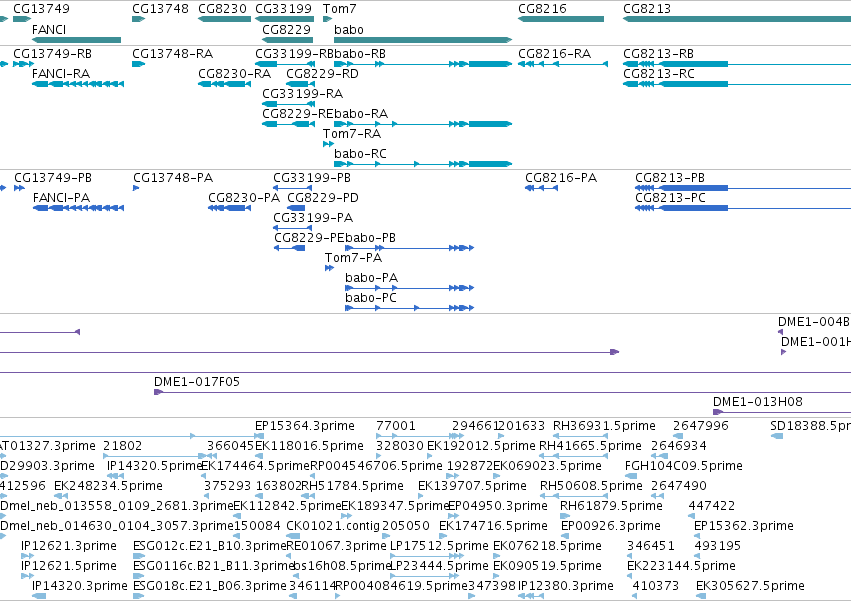
Task: Select the CG8213 gene label
Action: pyautogui.click(x=647, y=9)
